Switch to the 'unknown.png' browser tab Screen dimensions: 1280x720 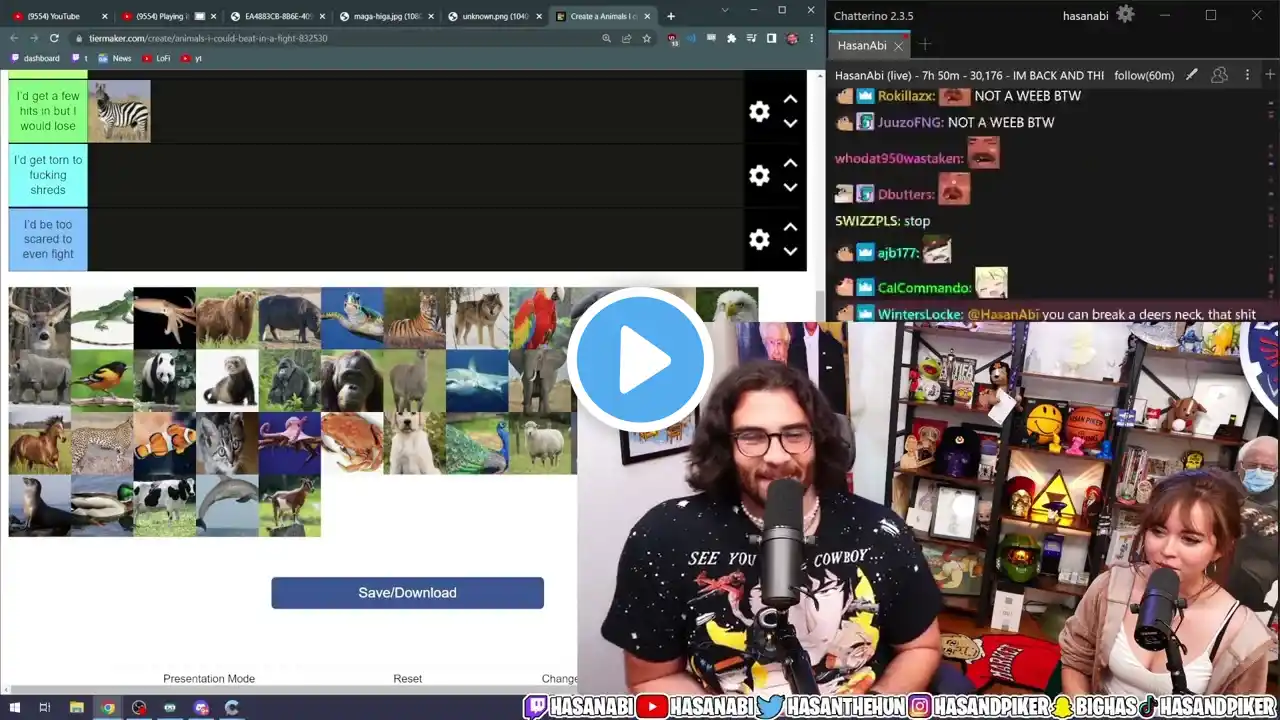(494, 16)
